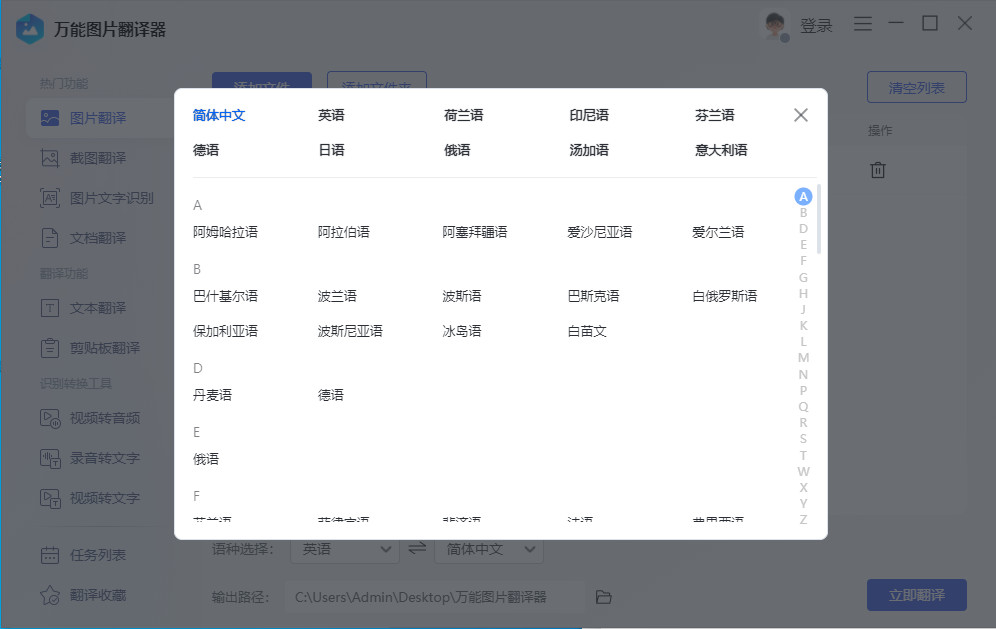Swap source and target languages with arrows icon

[x=417, y=549]
